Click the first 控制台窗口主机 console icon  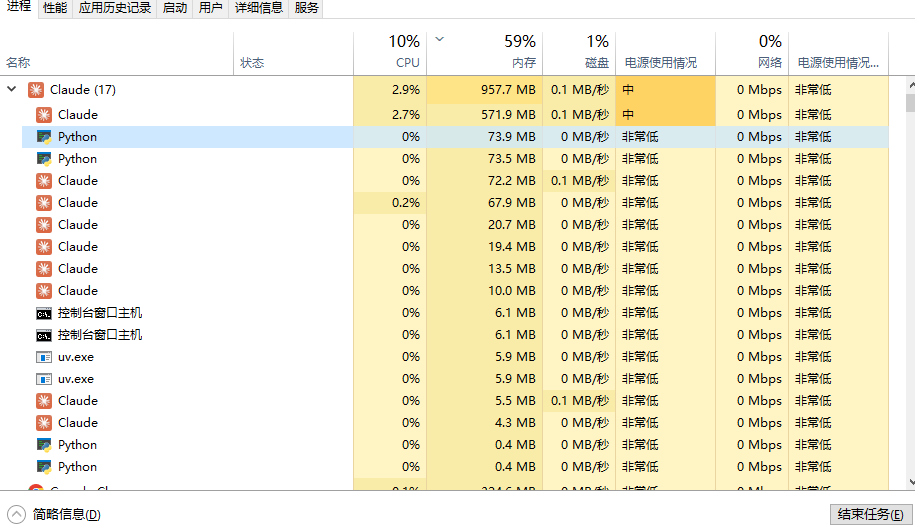[44, 312]
